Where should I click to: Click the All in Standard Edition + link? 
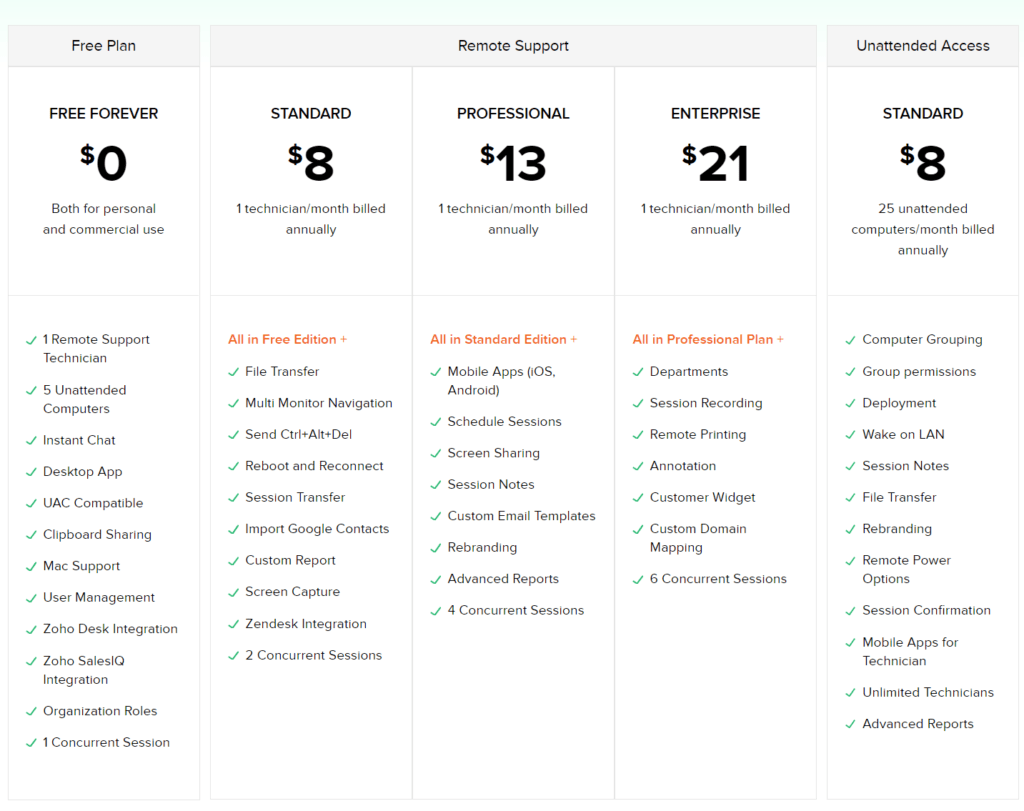coord(503,340)
